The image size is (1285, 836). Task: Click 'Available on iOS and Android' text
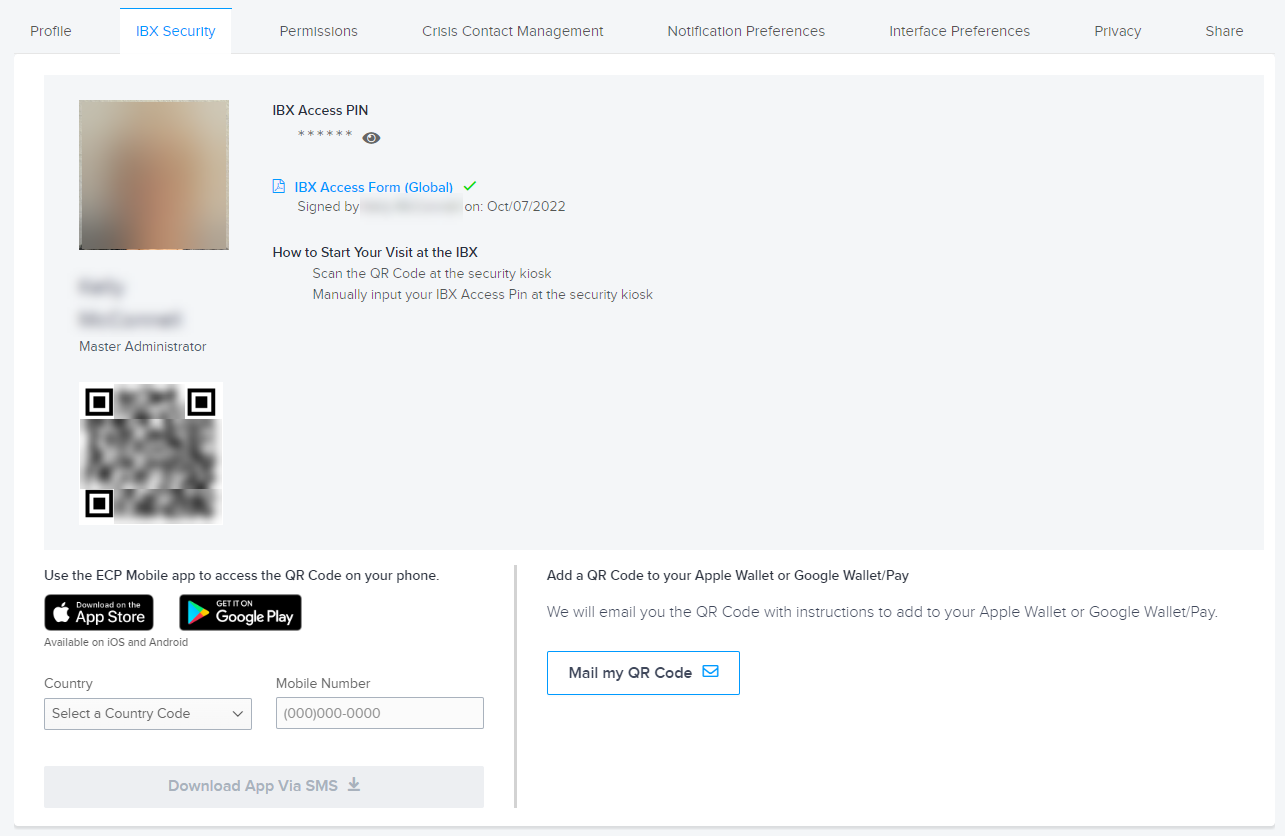click(x=116, y=642)
